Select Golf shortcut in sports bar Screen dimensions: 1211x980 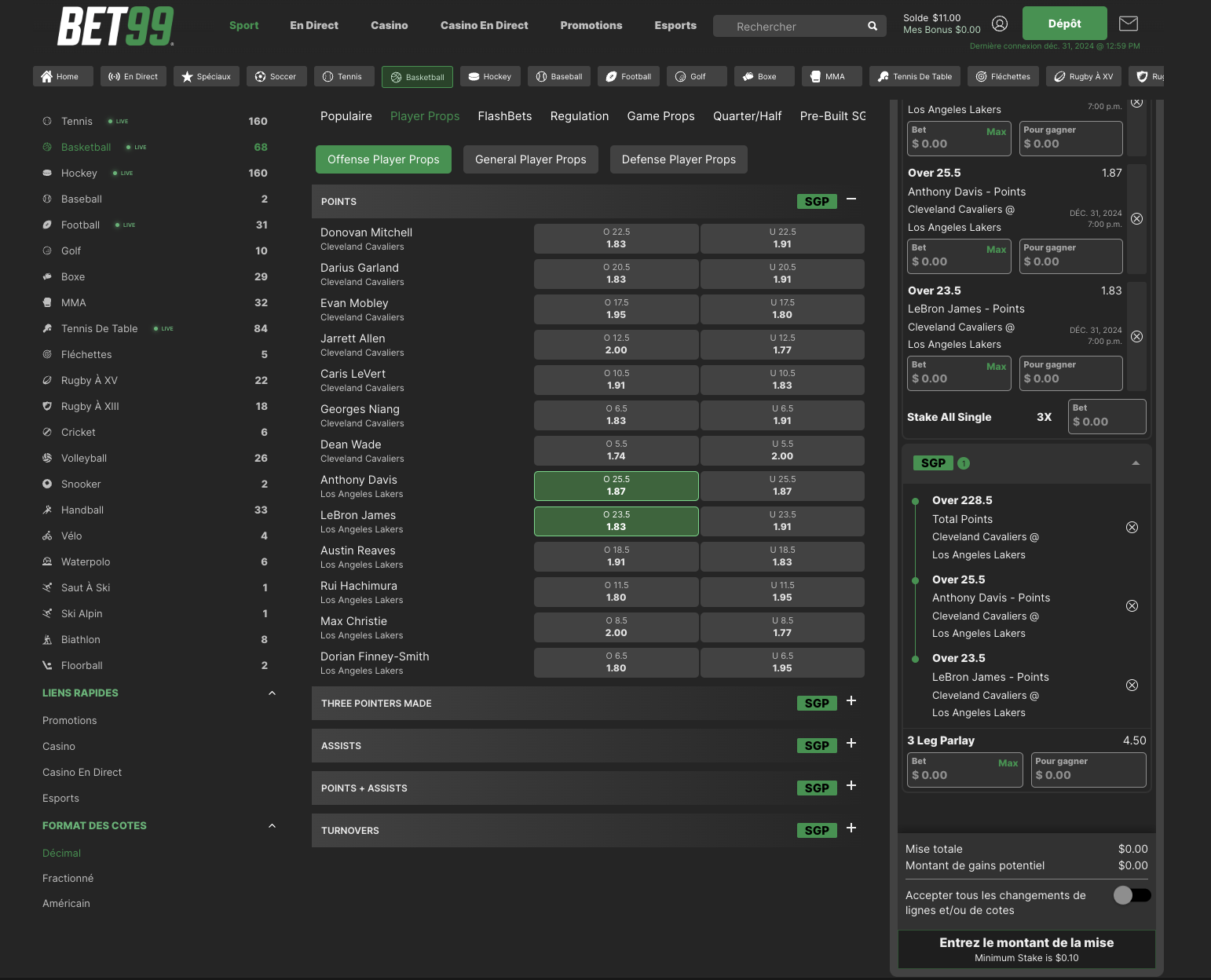(x=697, y=76)
